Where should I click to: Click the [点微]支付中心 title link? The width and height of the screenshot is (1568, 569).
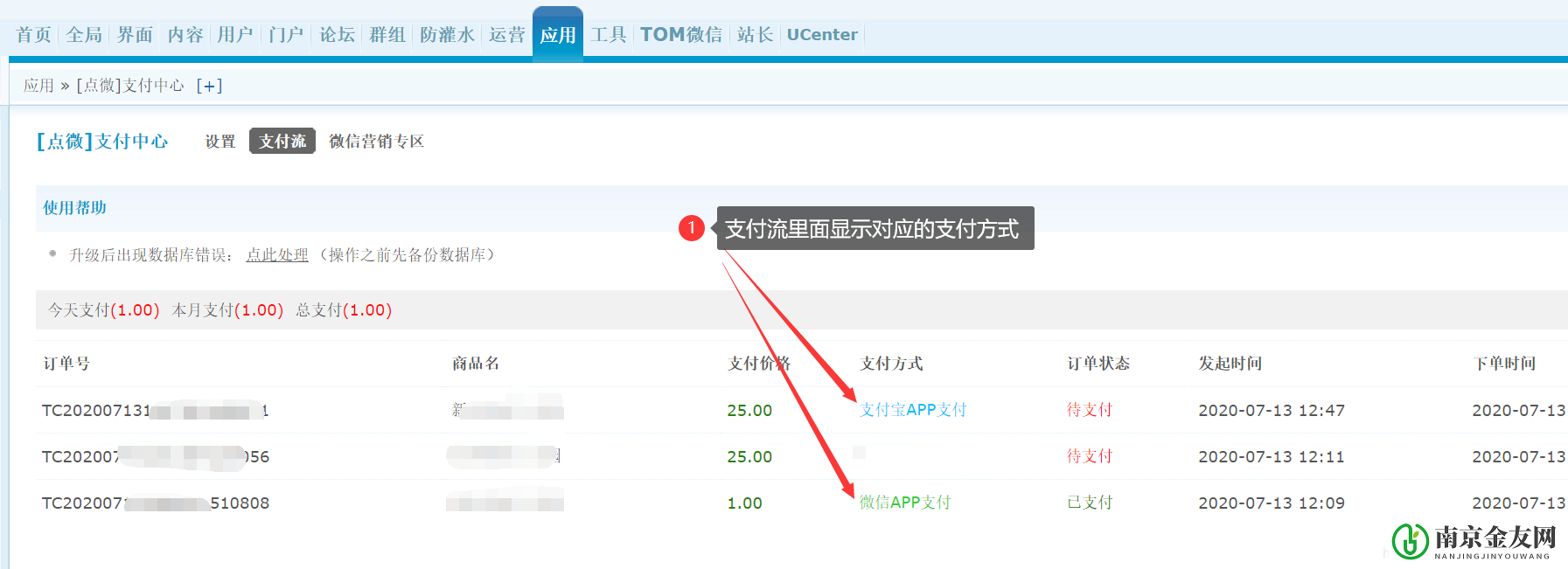102,142
